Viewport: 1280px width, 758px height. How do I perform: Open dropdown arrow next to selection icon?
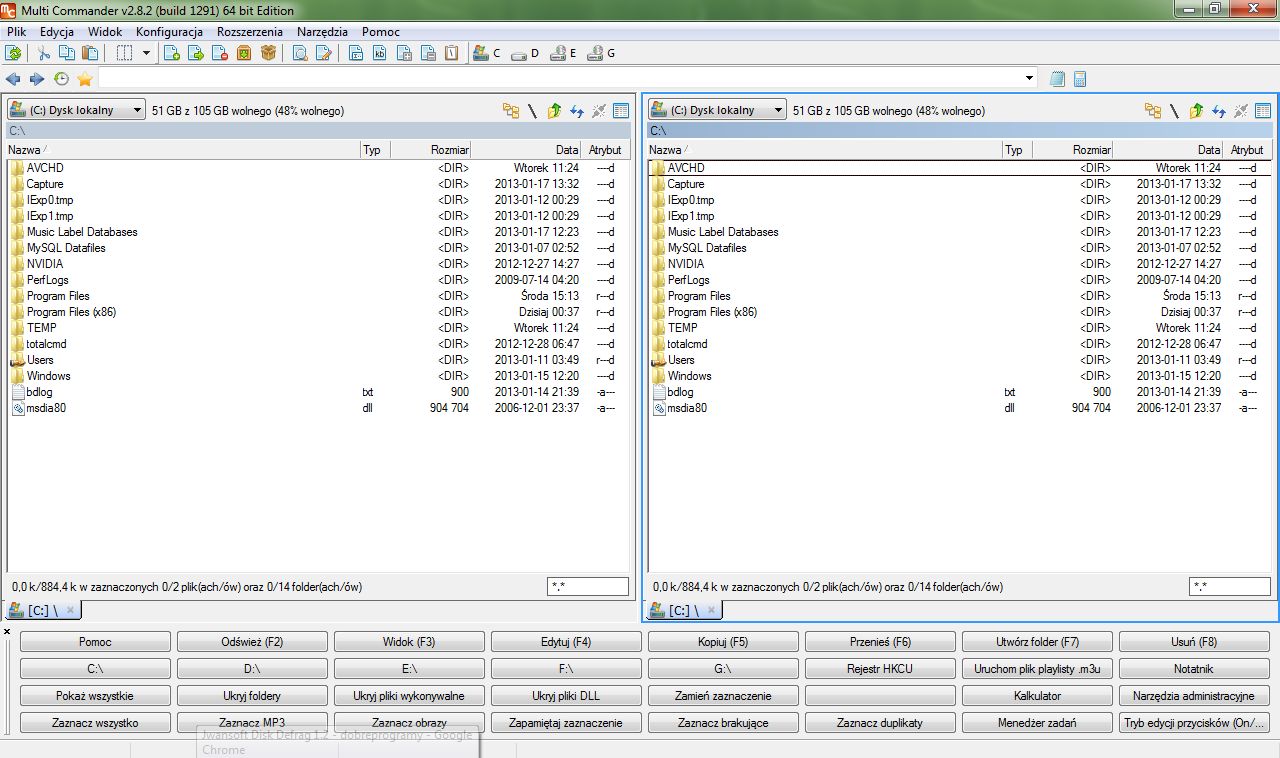click(145, 53)
